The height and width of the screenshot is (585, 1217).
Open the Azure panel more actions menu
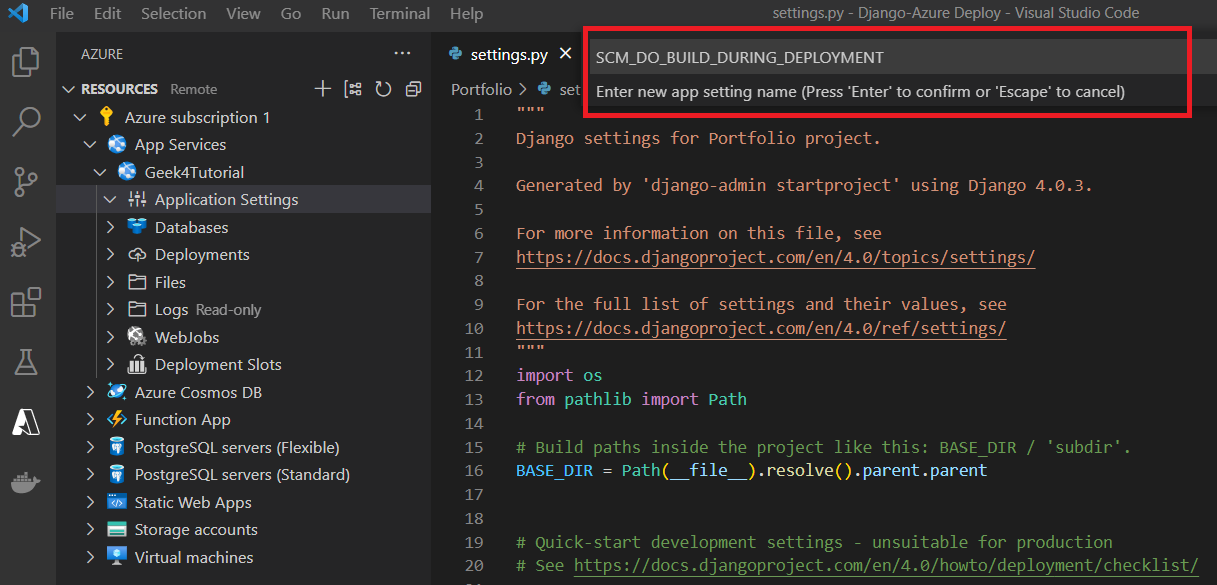[402, 53]
